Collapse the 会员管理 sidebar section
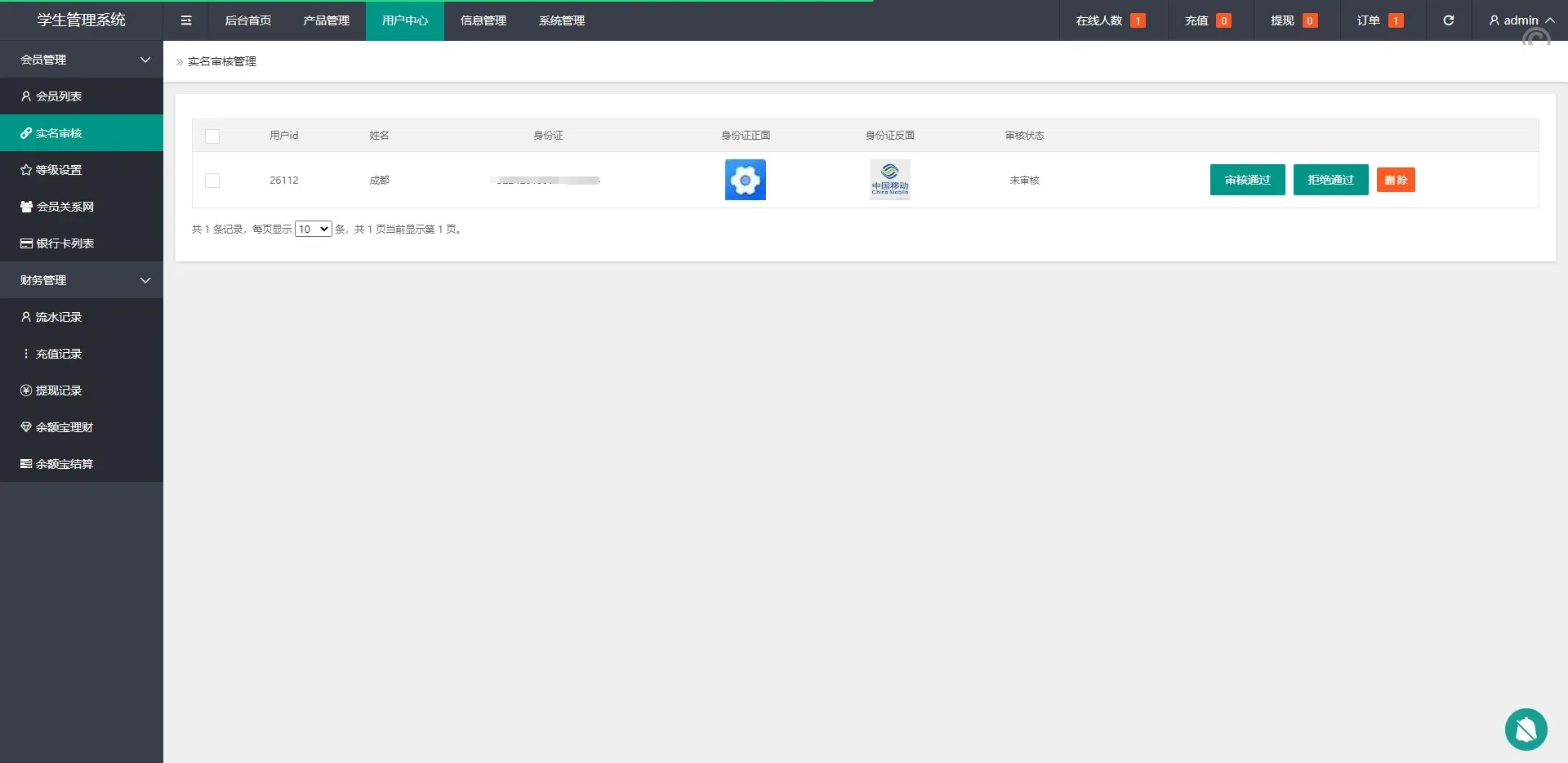This screenshot has width=1568, height=763. click(x=82, y=60)
